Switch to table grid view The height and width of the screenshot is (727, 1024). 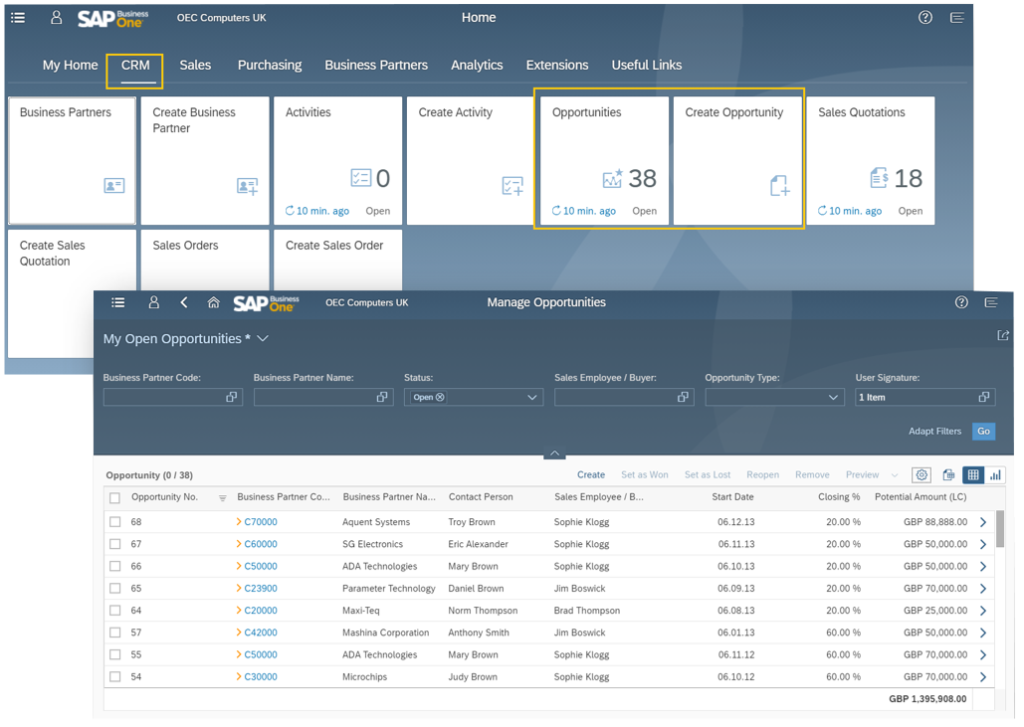[x=973, y=475]
